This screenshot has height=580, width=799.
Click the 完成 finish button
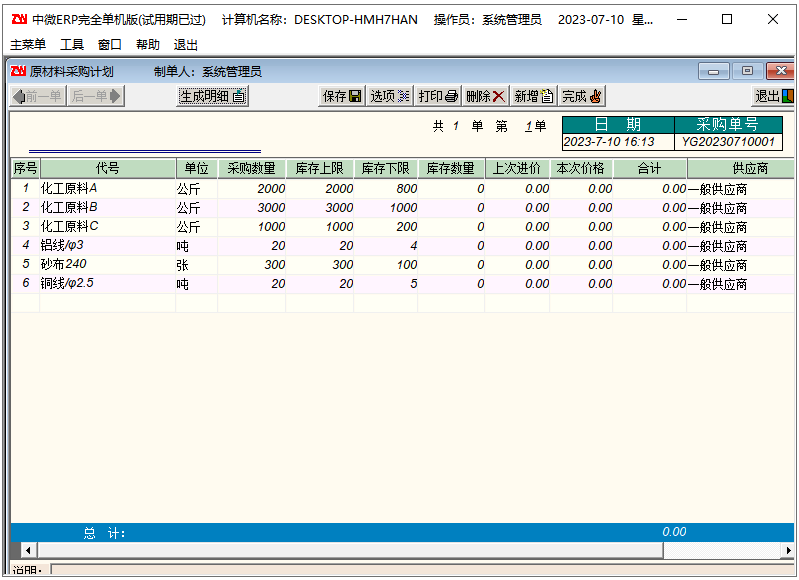(582, 96)
